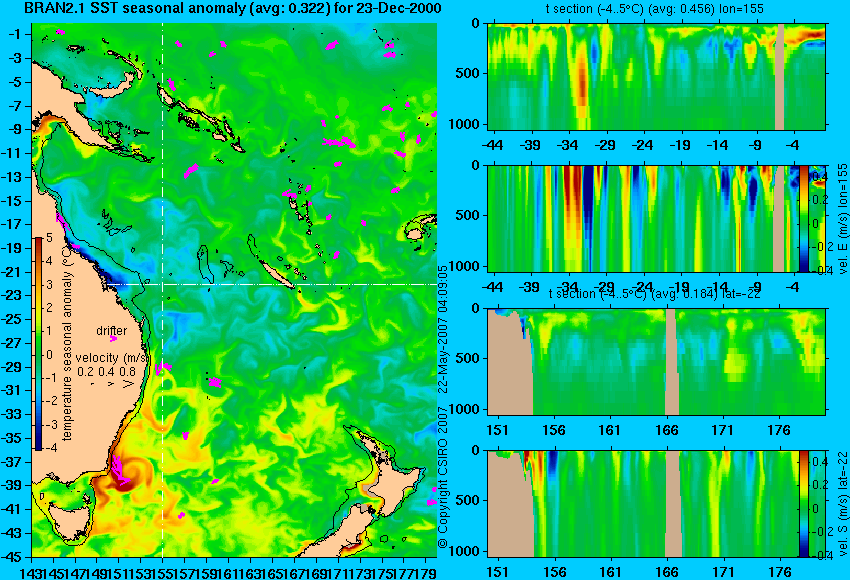The image size is (850, 580).
Task: Click the BRAN2.1 SST seasonal anomaly title
Action: click(233, 8)
